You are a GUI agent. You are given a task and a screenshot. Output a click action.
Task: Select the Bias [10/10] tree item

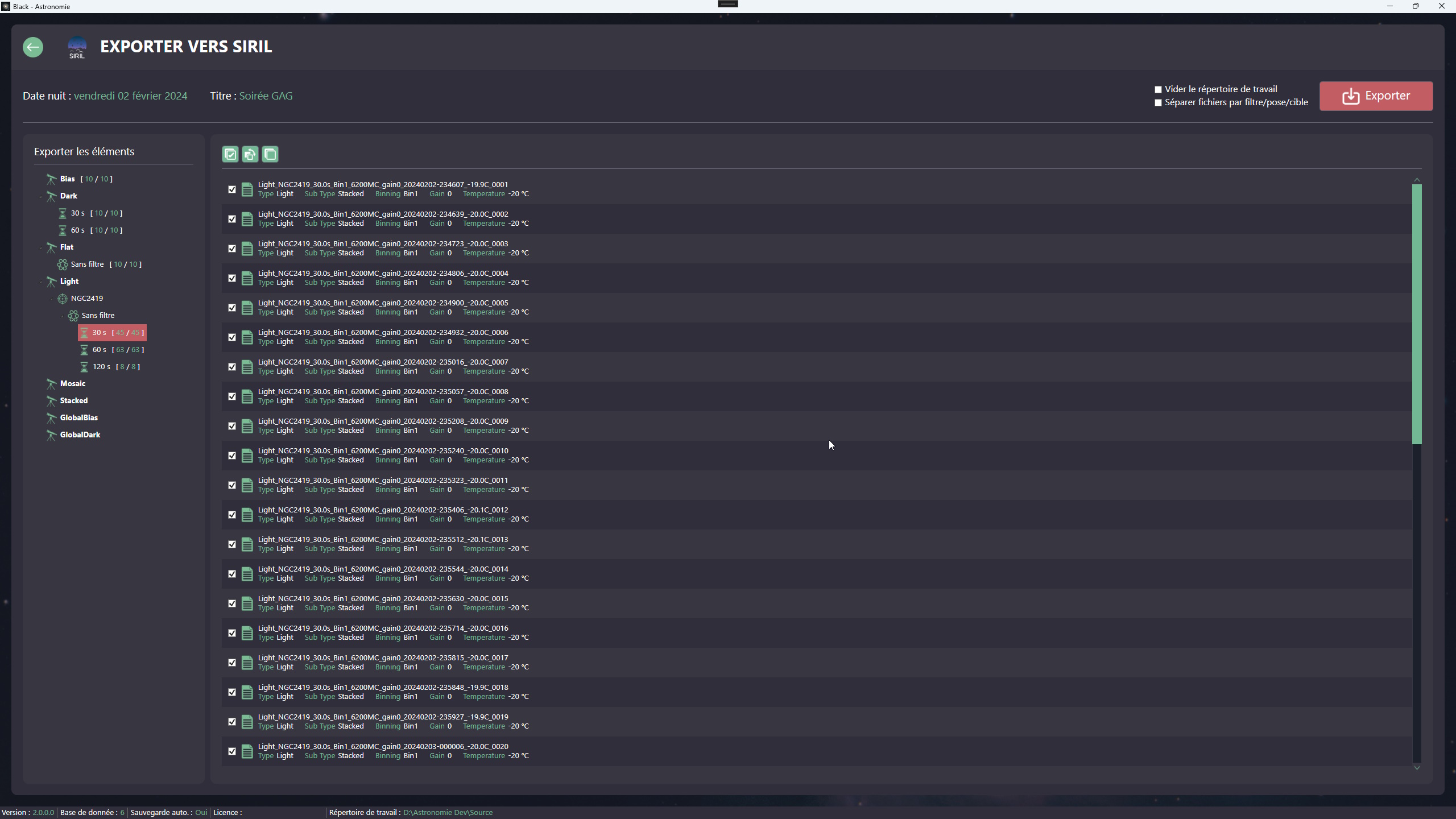pos(79,179)
